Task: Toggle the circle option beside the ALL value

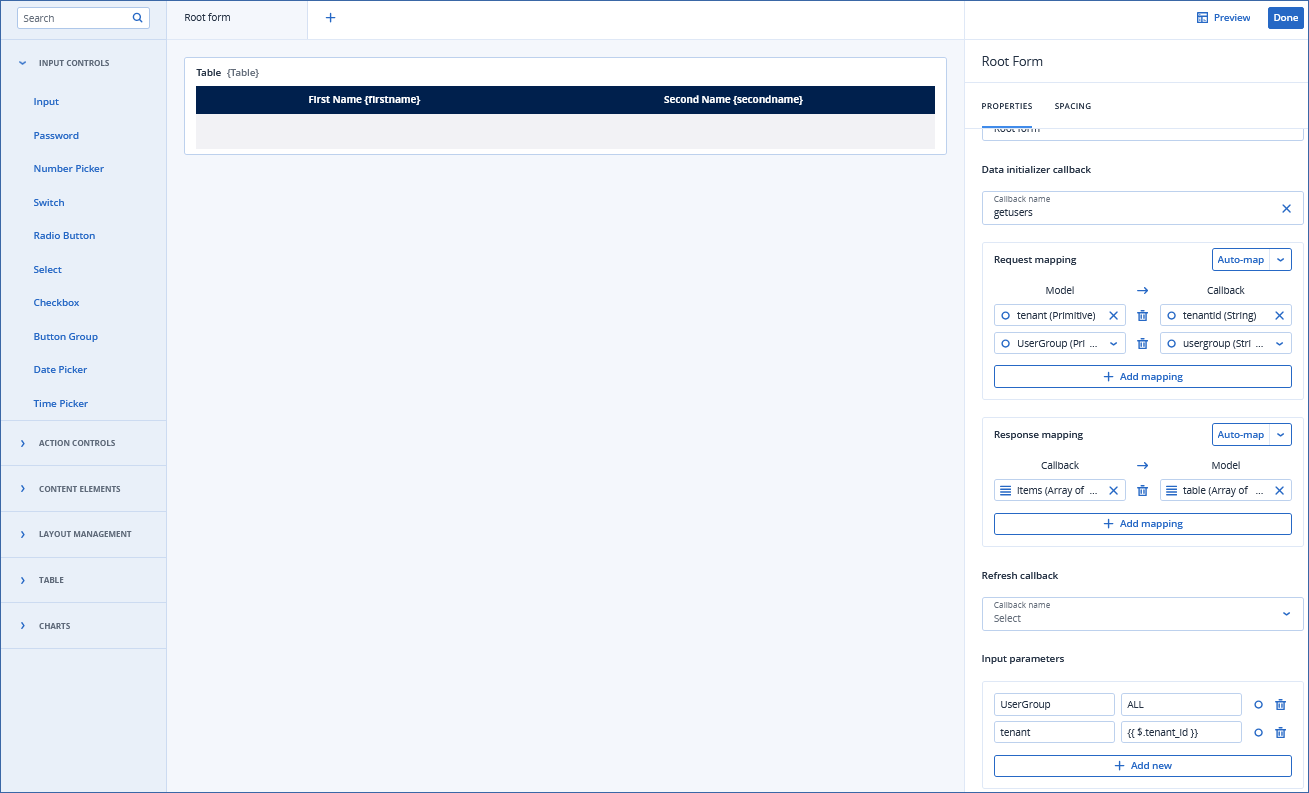Action: point(1258,704)
